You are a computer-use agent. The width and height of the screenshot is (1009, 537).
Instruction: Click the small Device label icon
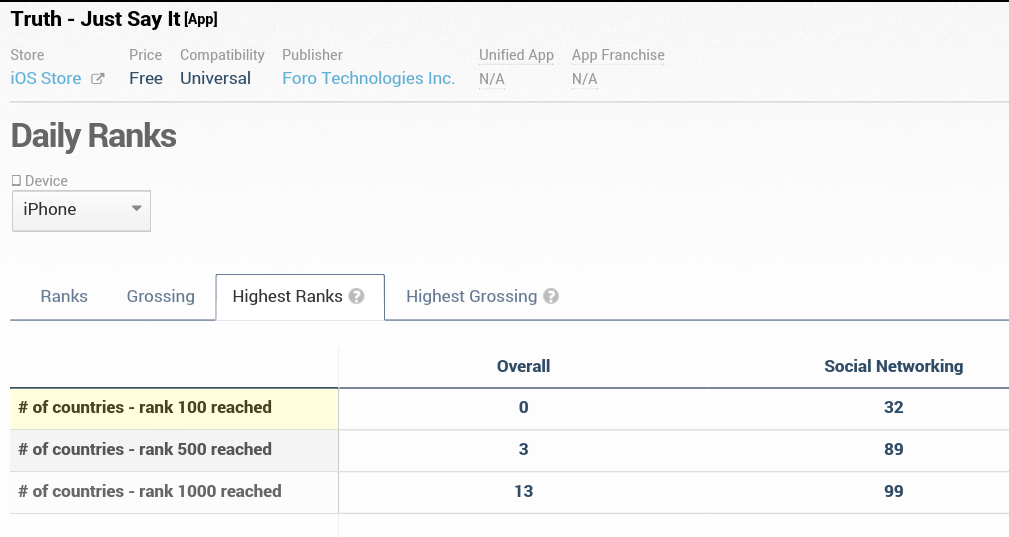click(x=16, y=181)
